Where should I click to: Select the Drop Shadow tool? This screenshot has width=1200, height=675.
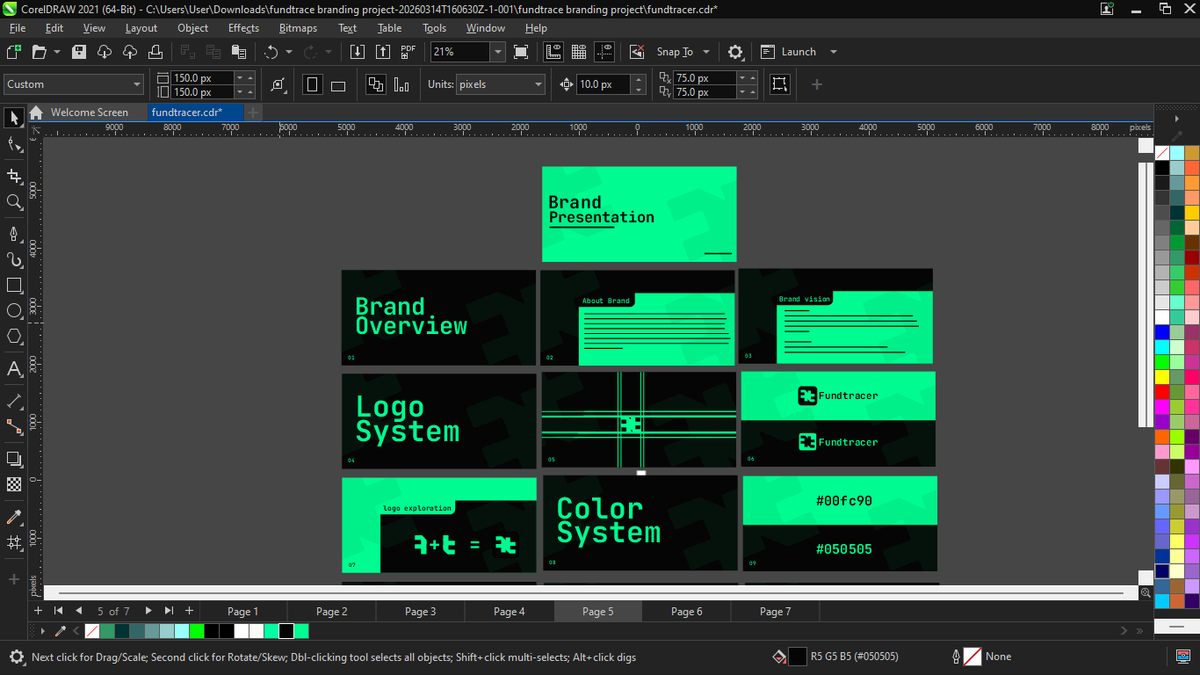[14, 459]
